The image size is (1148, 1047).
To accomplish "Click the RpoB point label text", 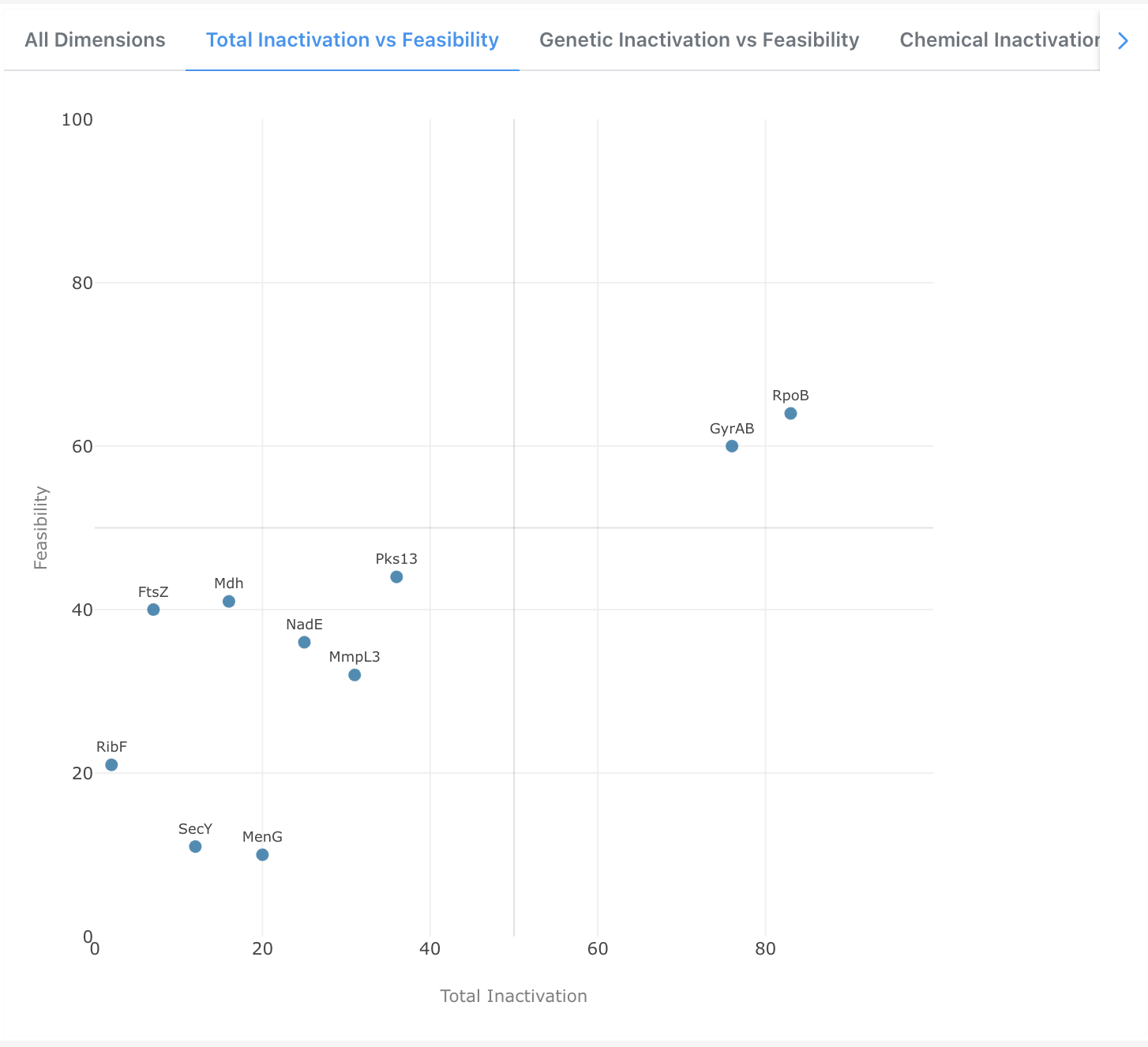I will 790,396.
